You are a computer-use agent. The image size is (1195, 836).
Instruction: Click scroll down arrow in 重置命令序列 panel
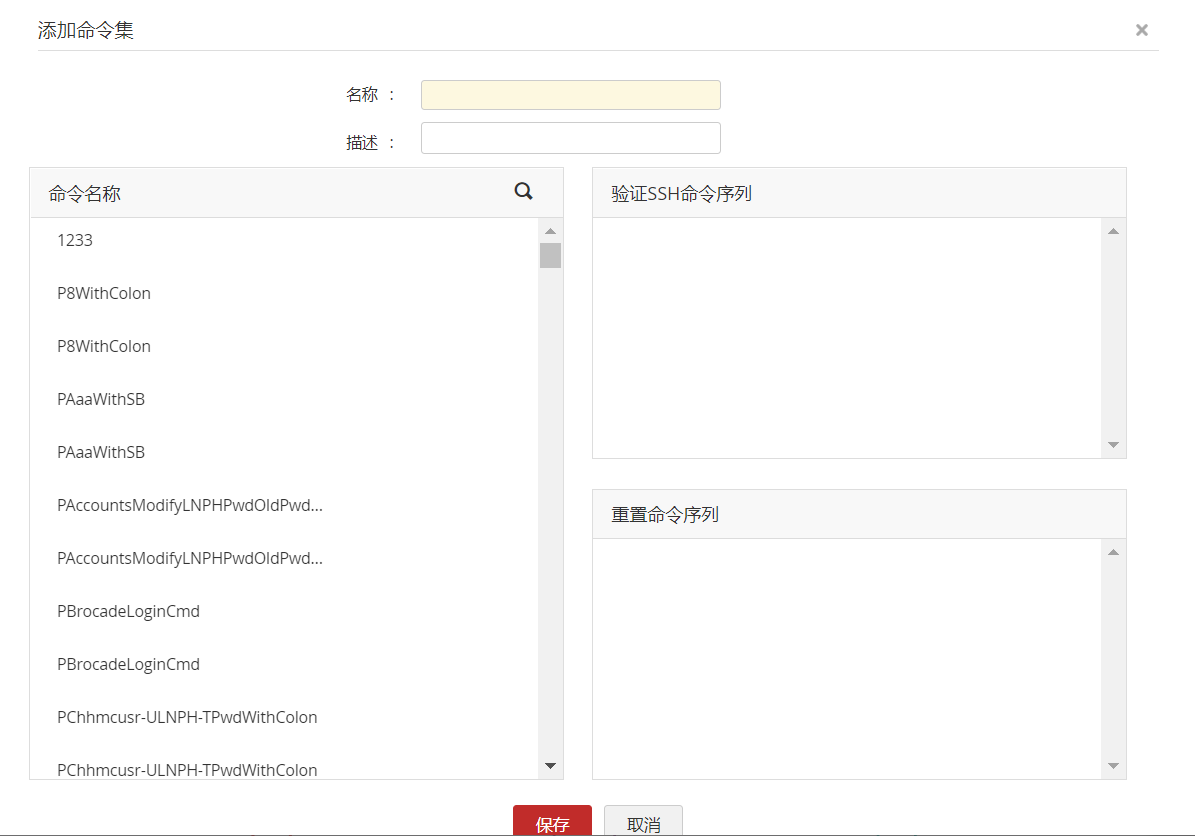coord(1113,766)
